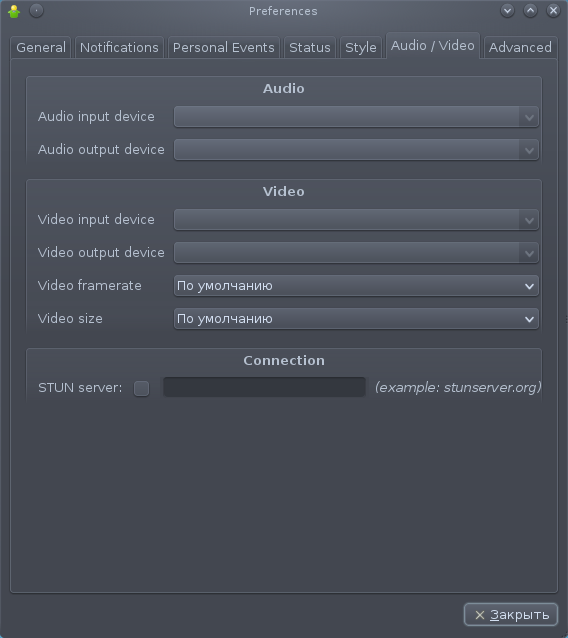Image resolution: width=568 pixels, height=638 pixels.
Task: Open the Audio output device dropdown
Action: pyautogui.click(x=356, y=150)
